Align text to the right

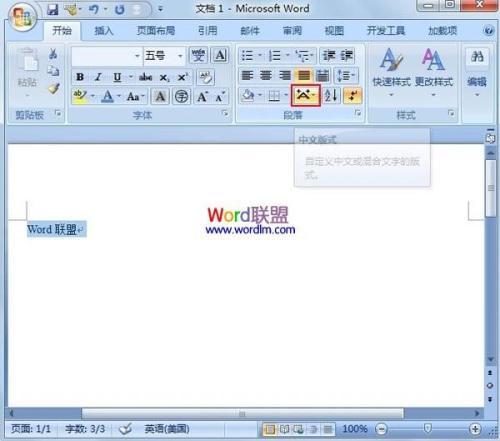(x=284, y=75)
